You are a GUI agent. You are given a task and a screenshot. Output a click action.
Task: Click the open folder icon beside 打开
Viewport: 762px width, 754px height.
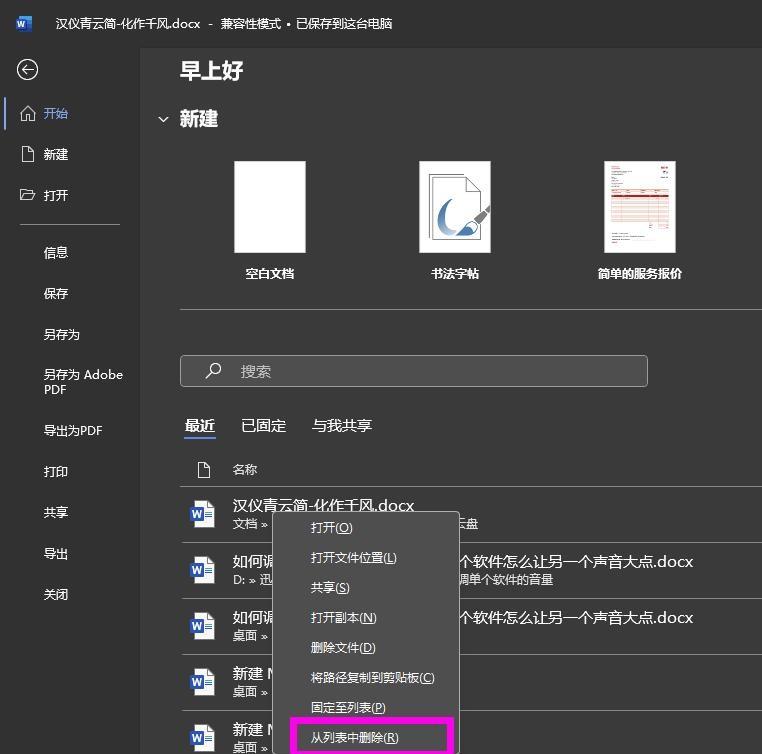click(27, 195)
